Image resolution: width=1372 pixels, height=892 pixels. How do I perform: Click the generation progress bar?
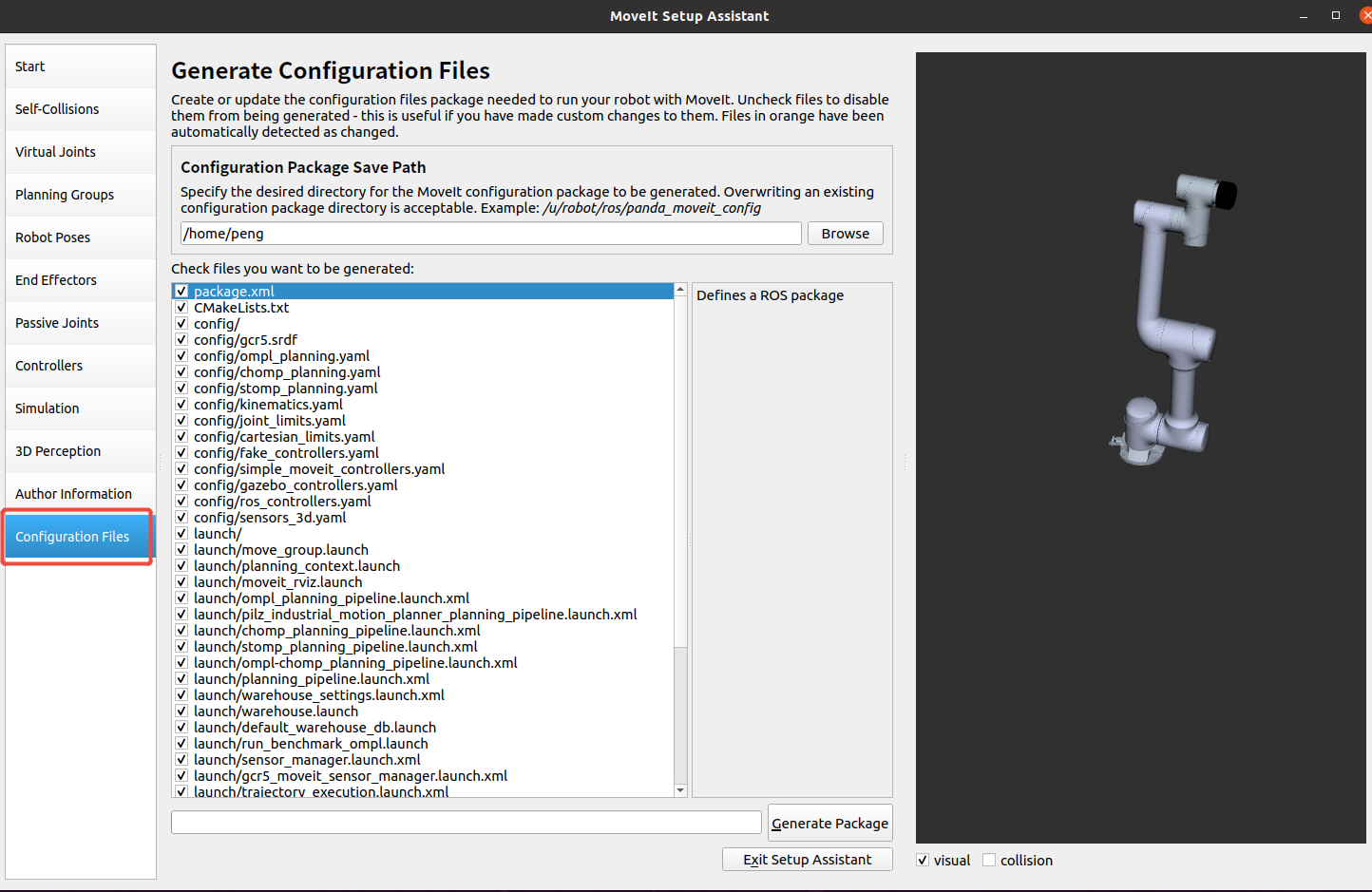467,822
